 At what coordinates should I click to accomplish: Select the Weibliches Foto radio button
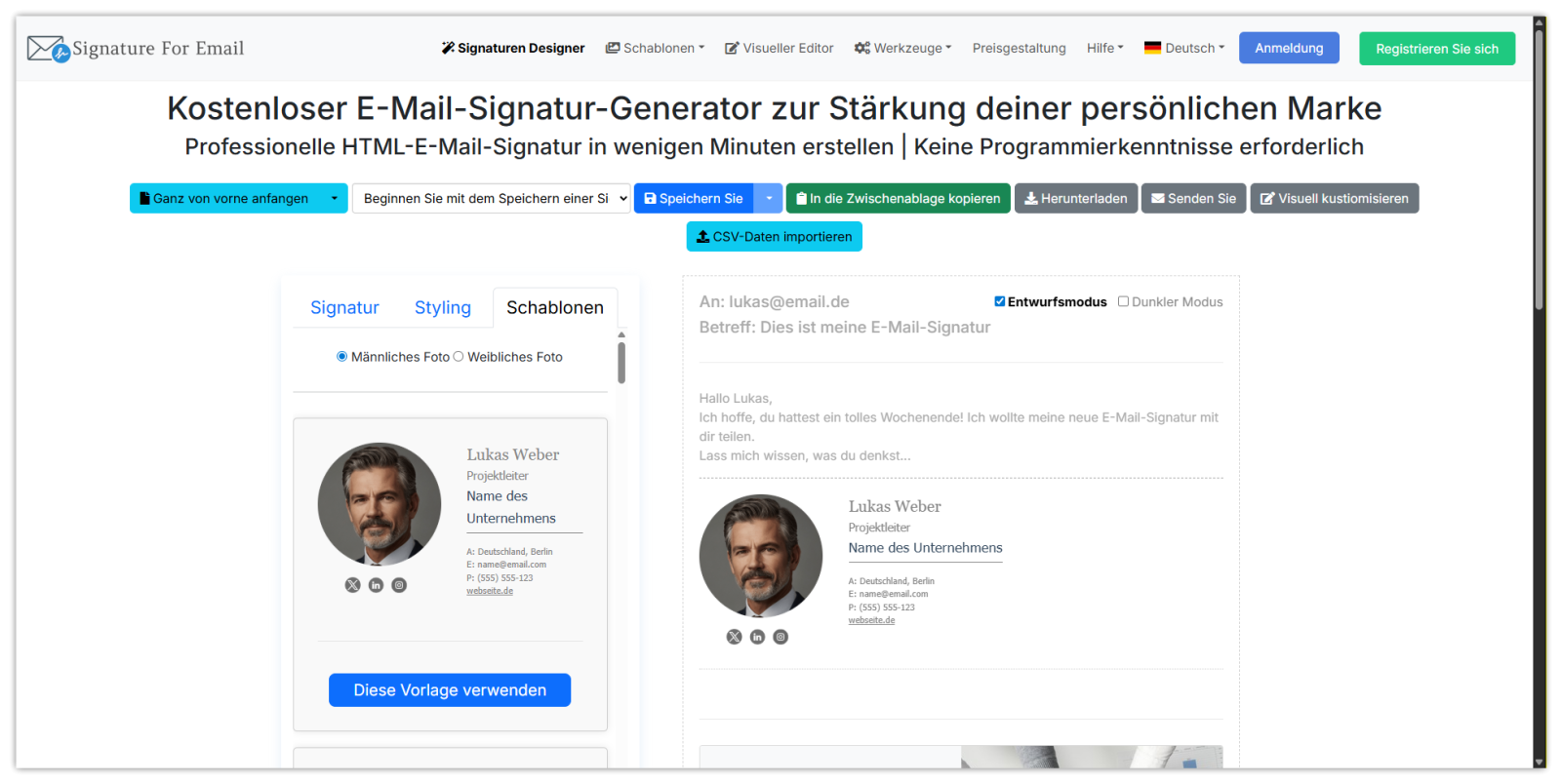tap(459, 356)
